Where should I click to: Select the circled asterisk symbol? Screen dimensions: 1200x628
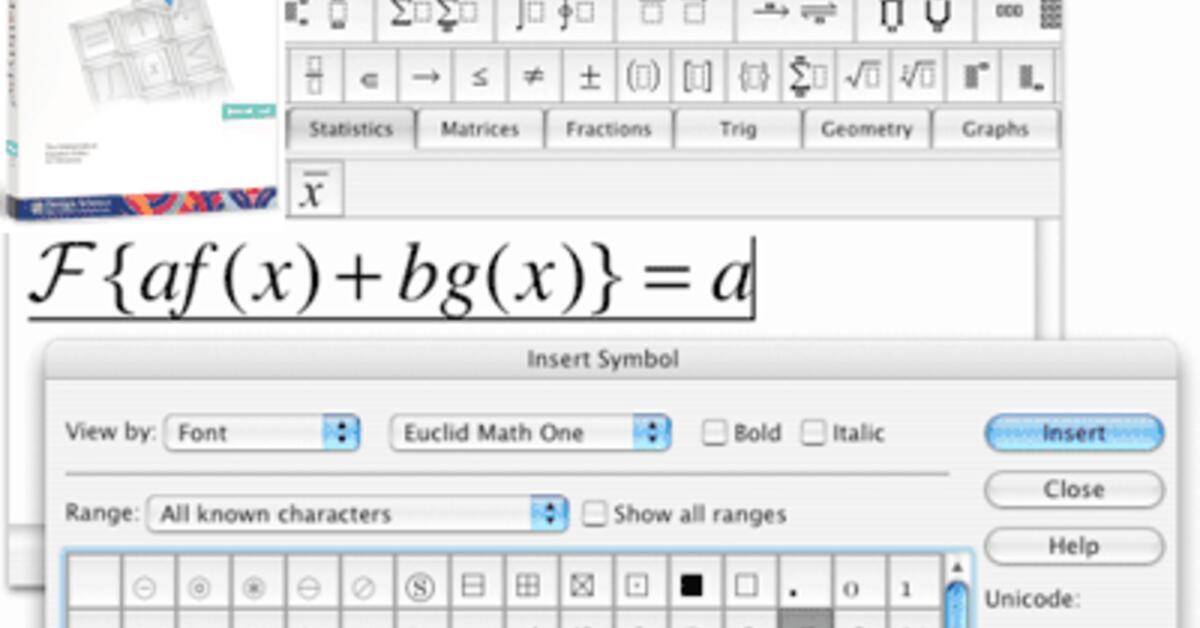(255, 588)
